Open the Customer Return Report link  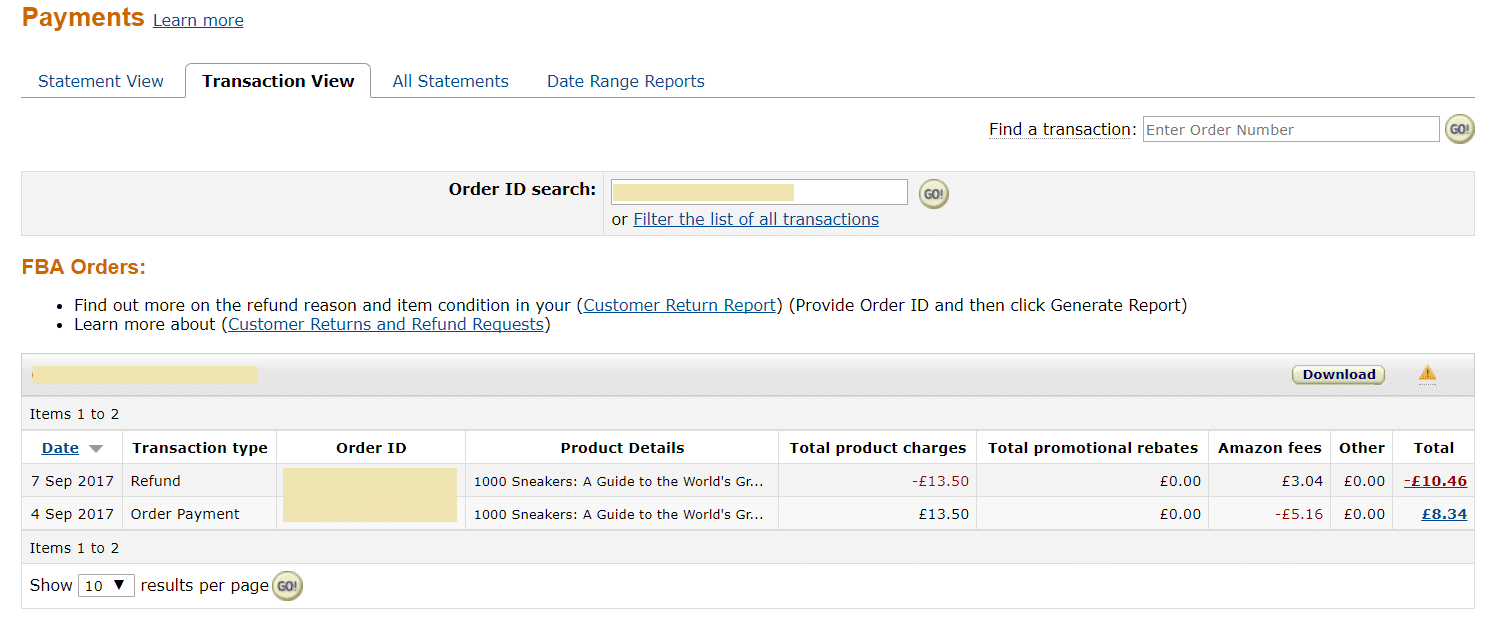(680, 305)
